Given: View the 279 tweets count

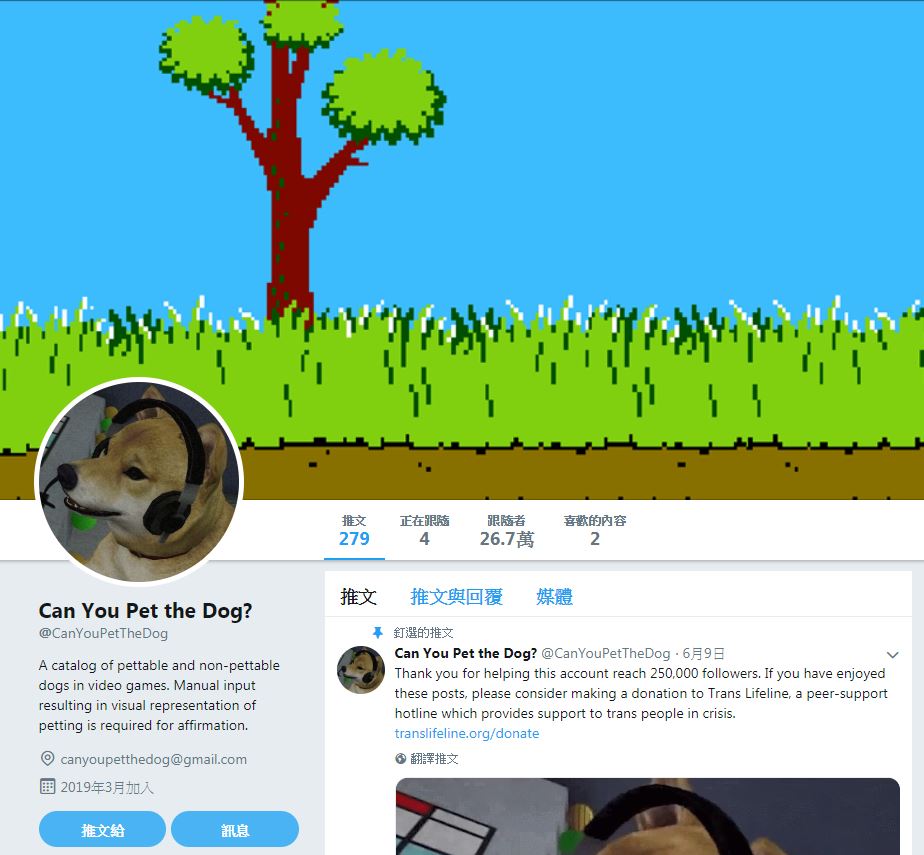Looking at the screenshot, I should (354, 530).
